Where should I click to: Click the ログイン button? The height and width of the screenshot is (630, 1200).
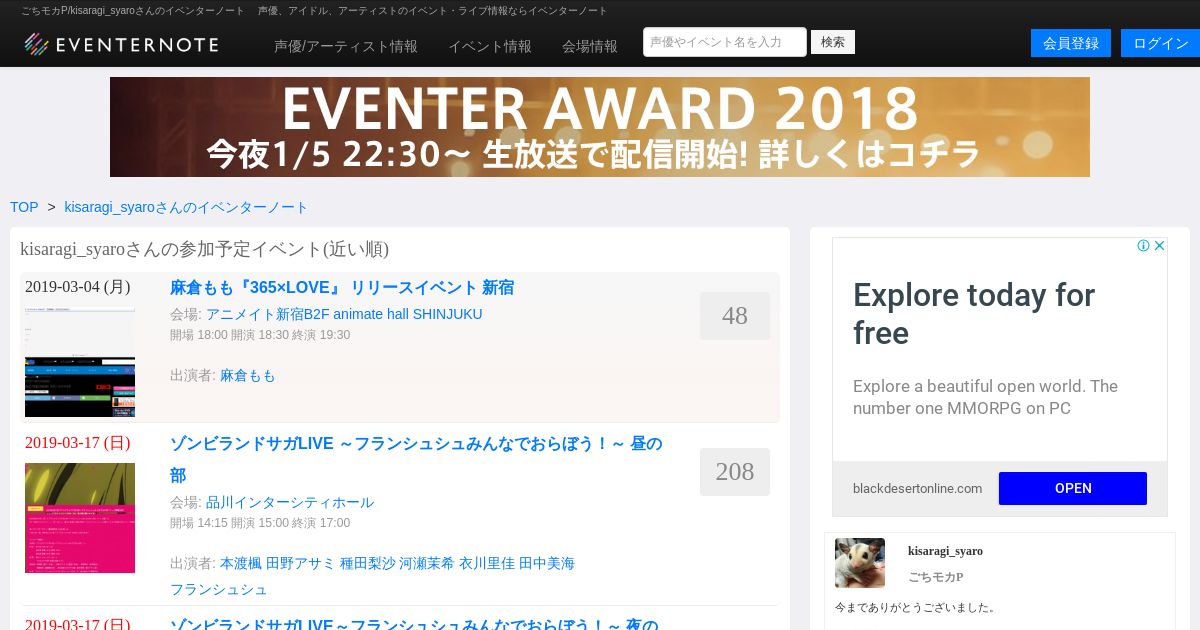1160,43
